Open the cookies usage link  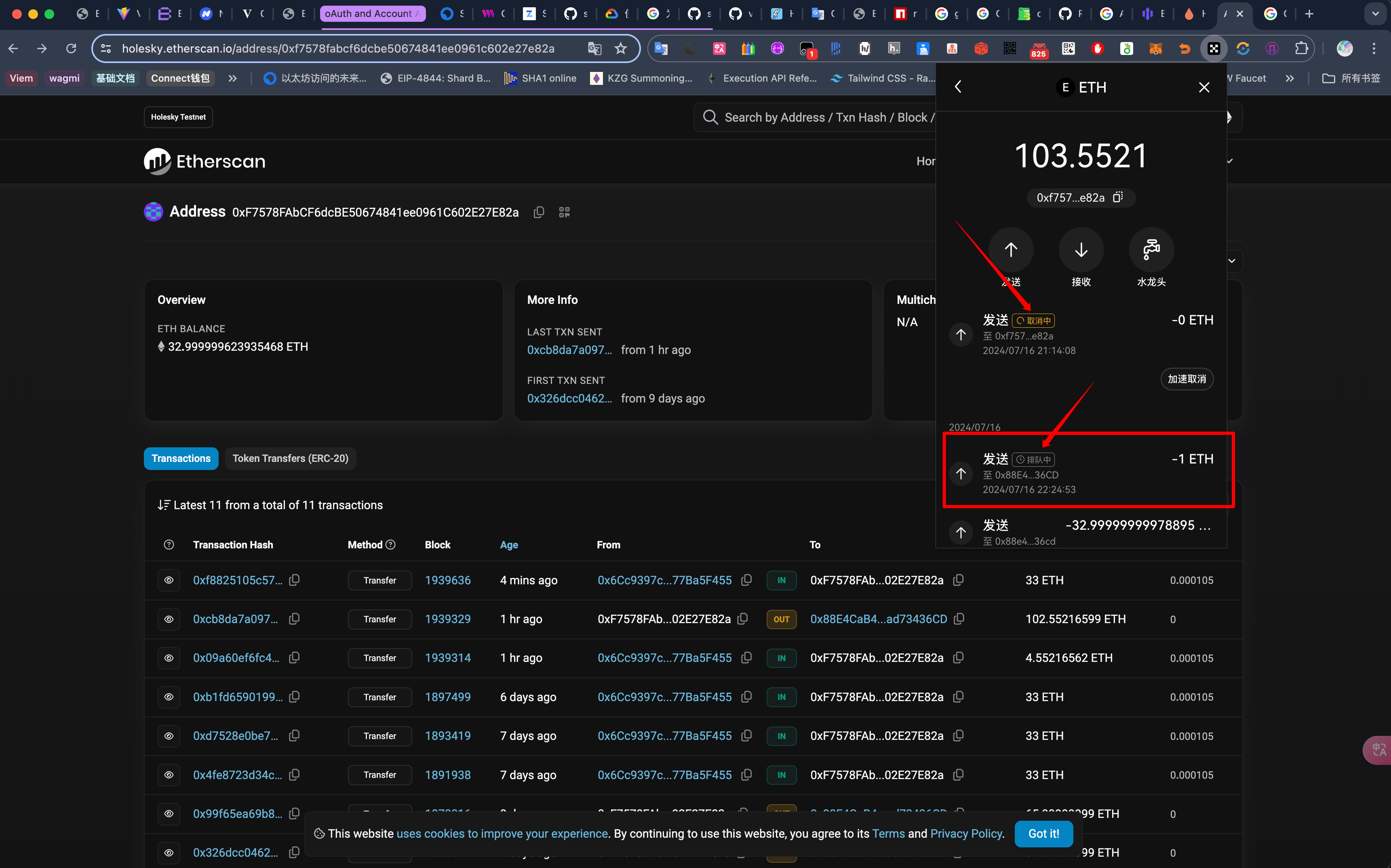click(x=502, y=834)
